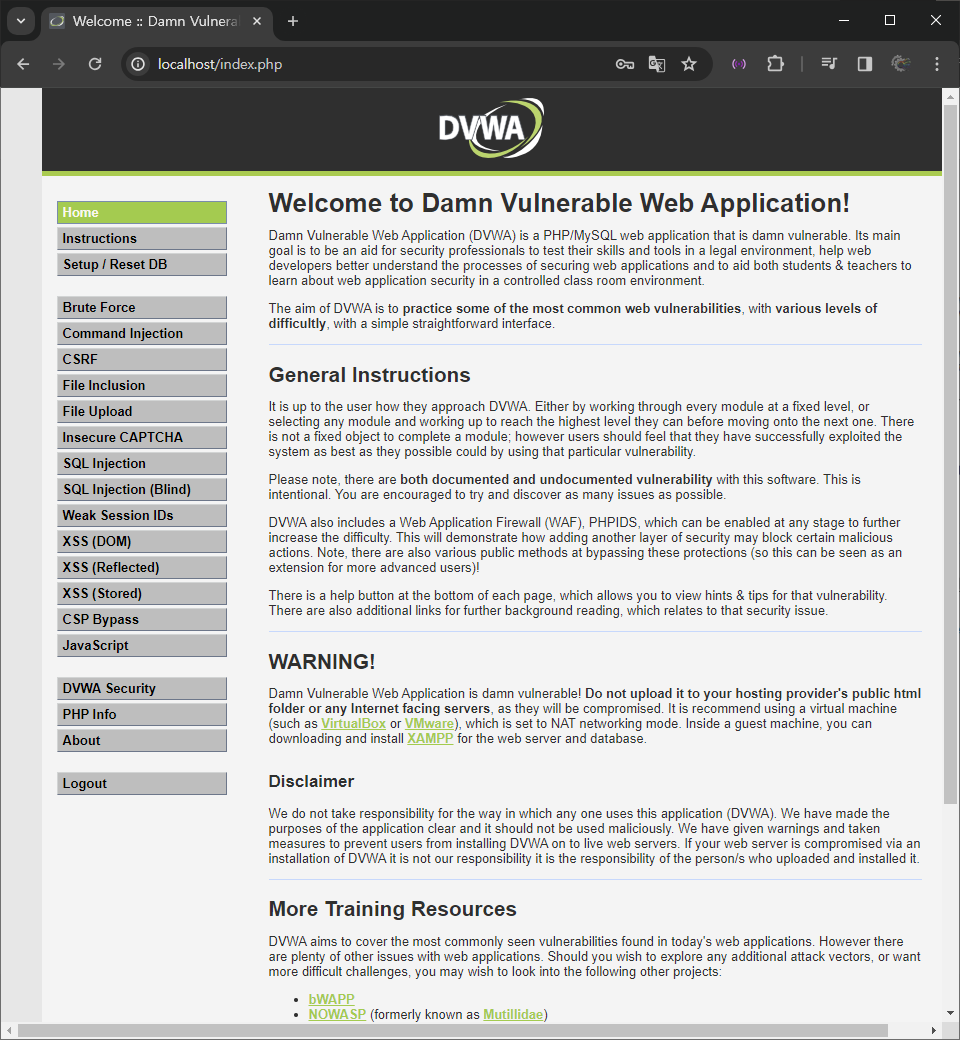Open the Command Injection module
The height and width of the screenshot is (1040, 960).
pos(142,333)
